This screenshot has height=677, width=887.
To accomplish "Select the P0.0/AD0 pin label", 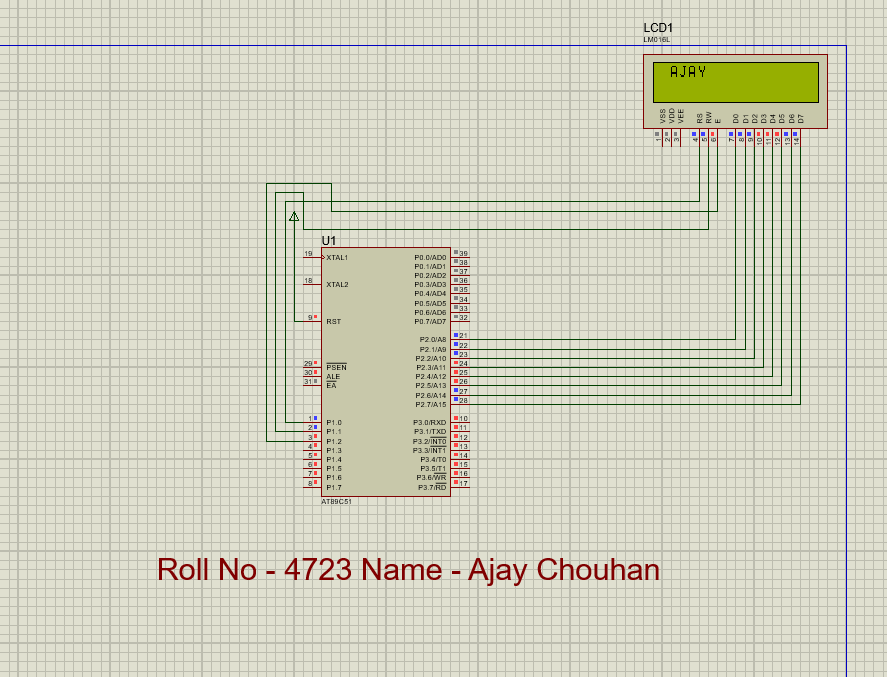I will tap(430, 257).
